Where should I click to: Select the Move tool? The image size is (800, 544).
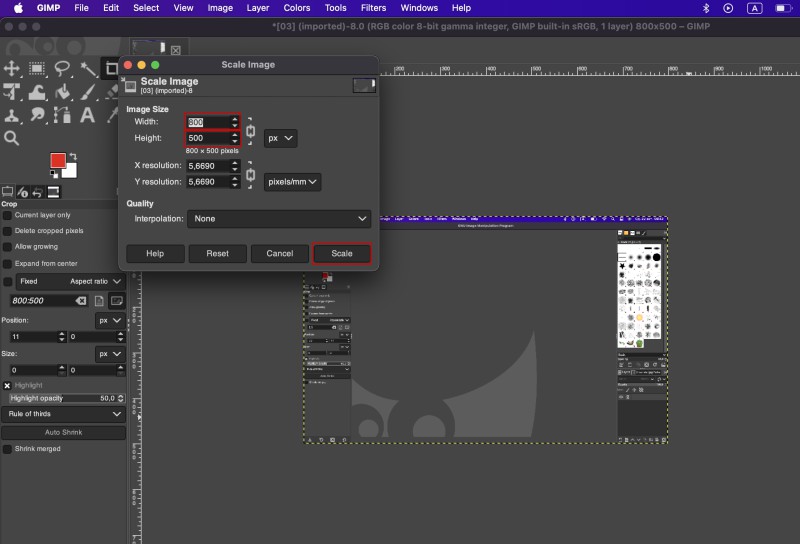(12, 68)
